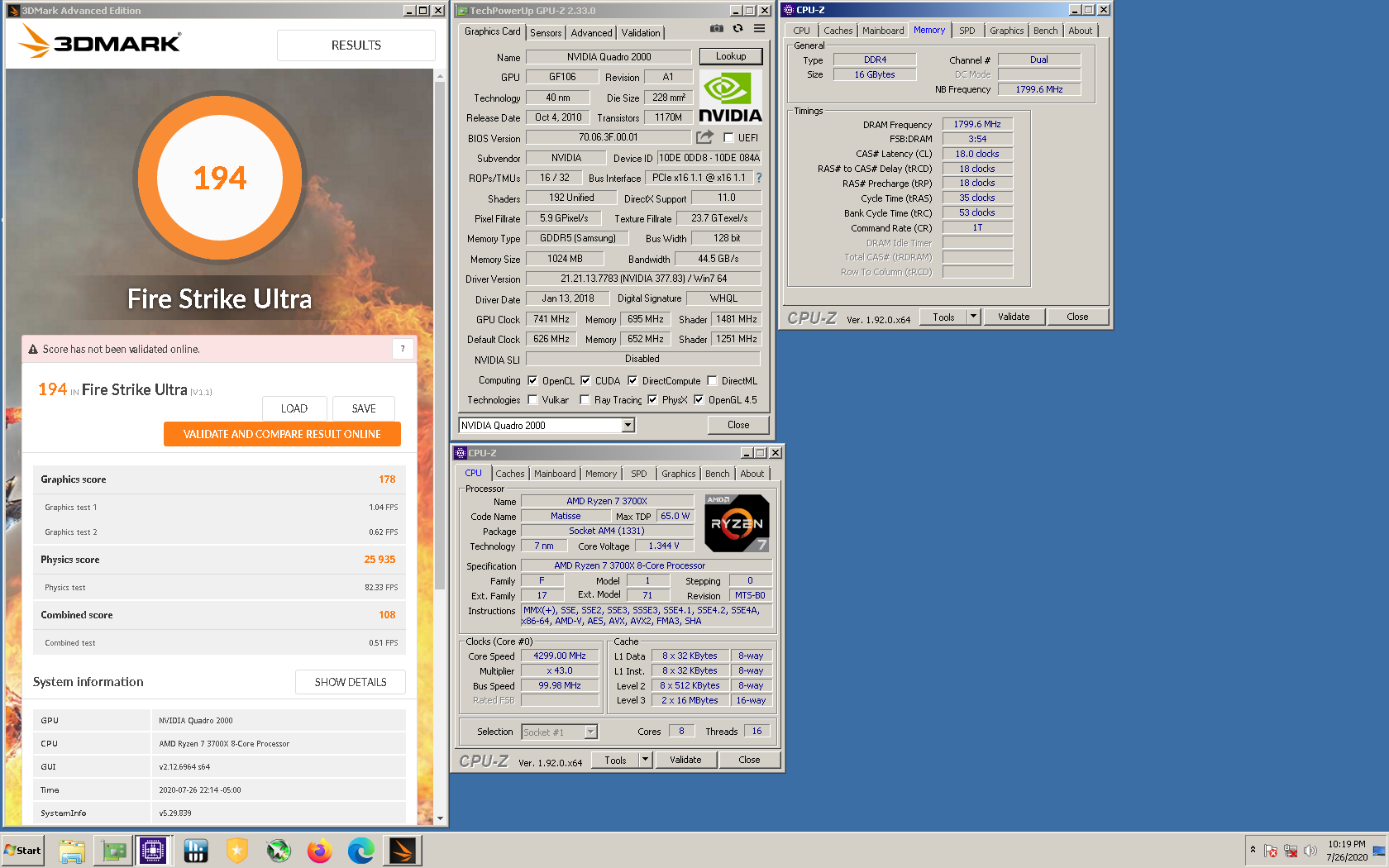This screenshot has width=1389, height=868.
Task: Toggle the Vulkan checkbox
Action: (532, 400)
